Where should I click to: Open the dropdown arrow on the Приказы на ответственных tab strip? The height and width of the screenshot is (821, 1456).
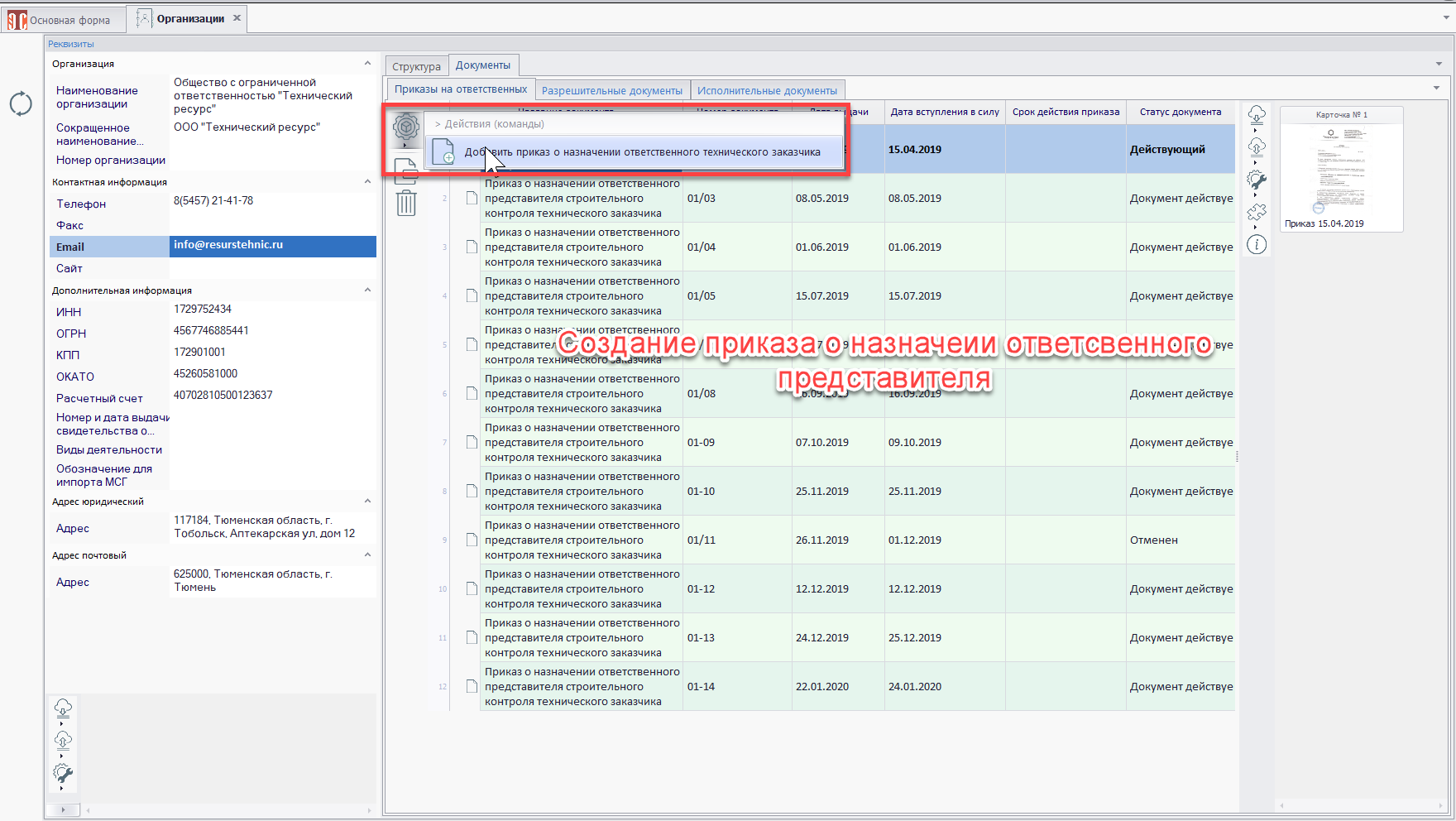[x=1436, y=88]
